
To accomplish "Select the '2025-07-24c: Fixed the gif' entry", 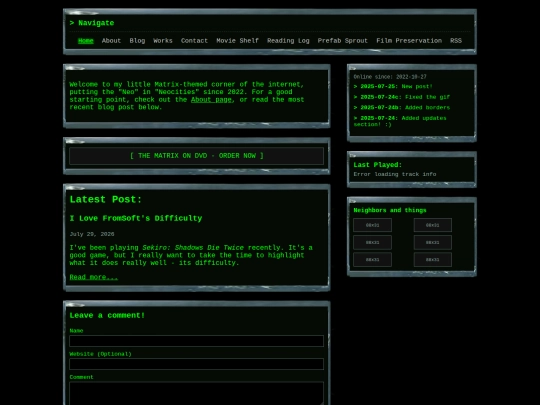I will pos(402,97).
